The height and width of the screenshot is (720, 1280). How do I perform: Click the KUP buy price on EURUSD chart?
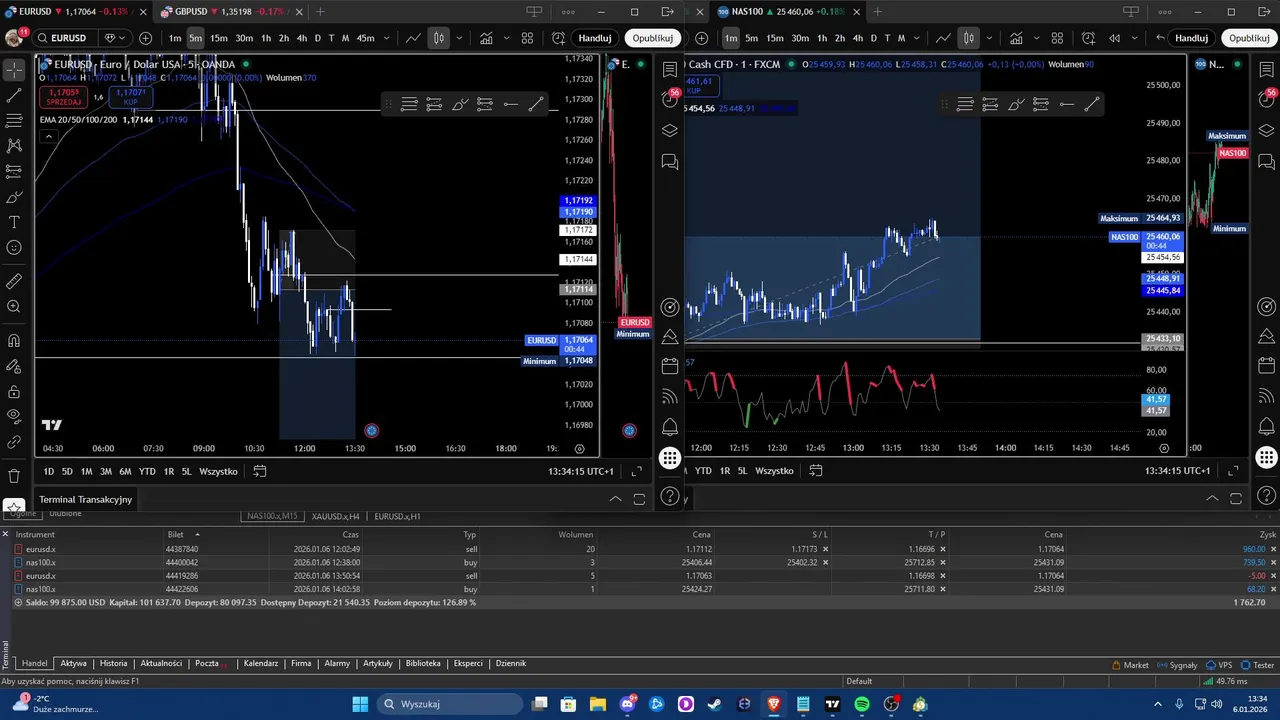point(131,97)
